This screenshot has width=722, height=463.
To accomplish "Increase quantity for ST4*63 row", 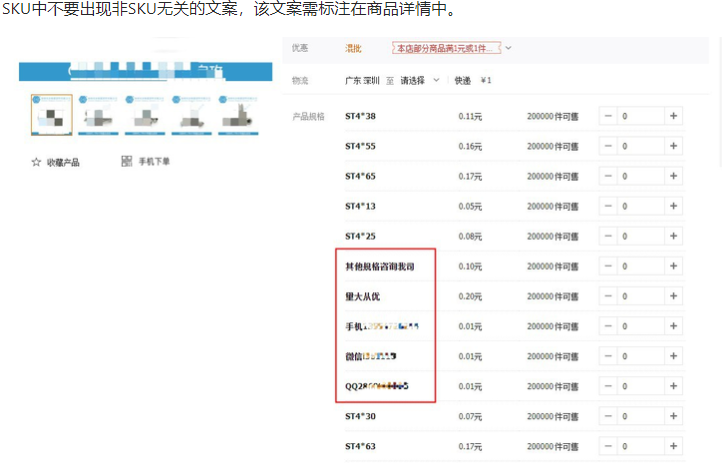I will [673, 446].
